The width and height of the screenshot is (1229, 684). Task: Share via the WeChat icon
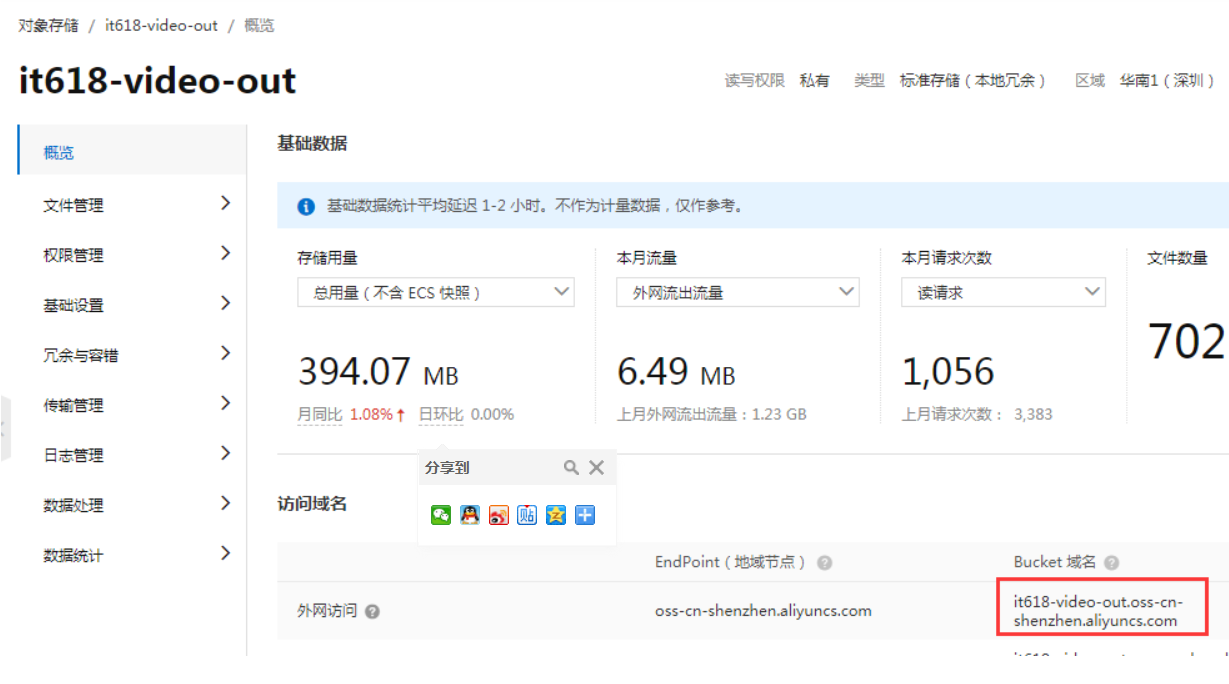click(x=441, y=515)
